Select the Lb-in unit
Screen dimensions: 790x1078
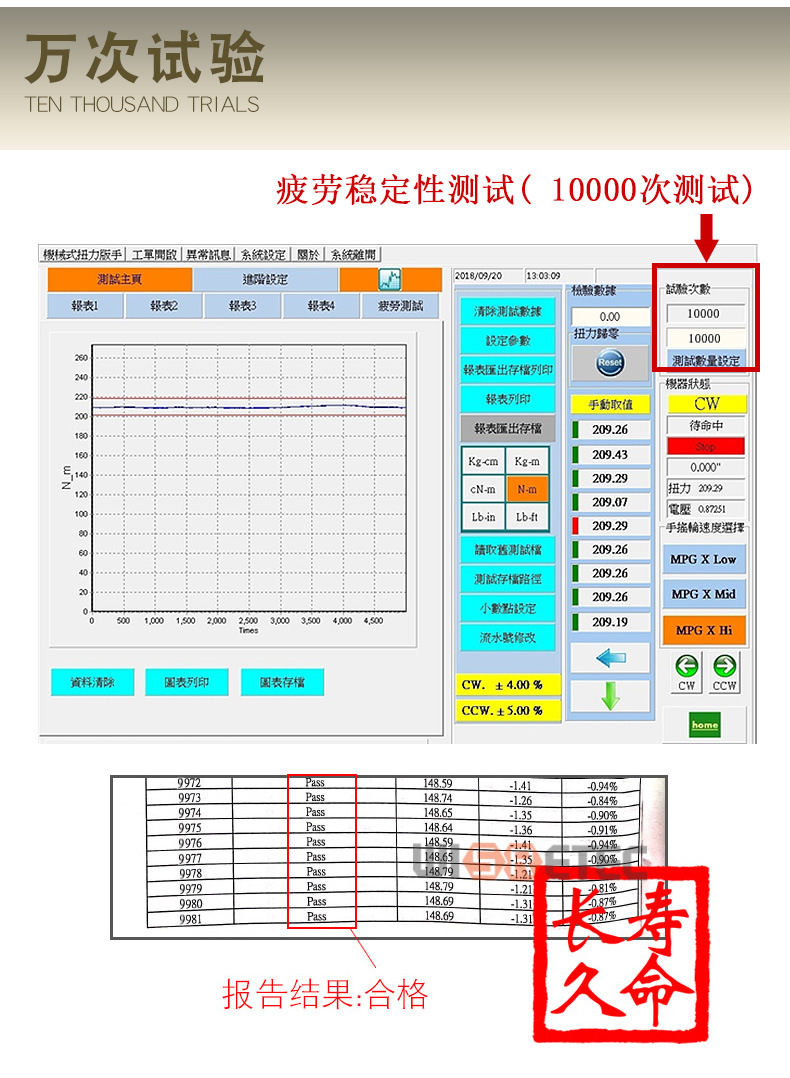tap(483, 517)
